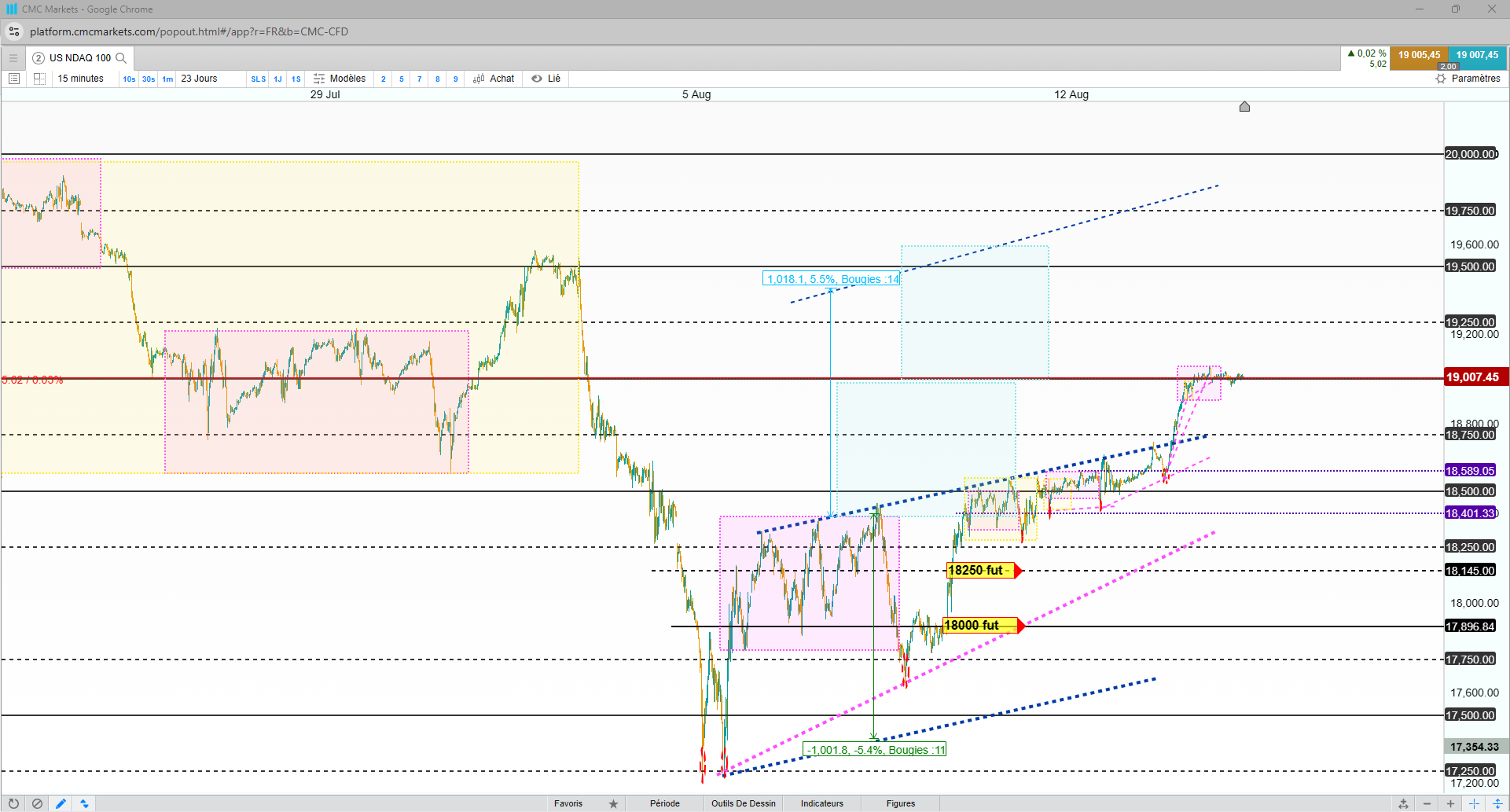Click the blue arrows icon in bottom bar
The image size is (1510, 812).
pyautogui.click(x=84, y=803)
